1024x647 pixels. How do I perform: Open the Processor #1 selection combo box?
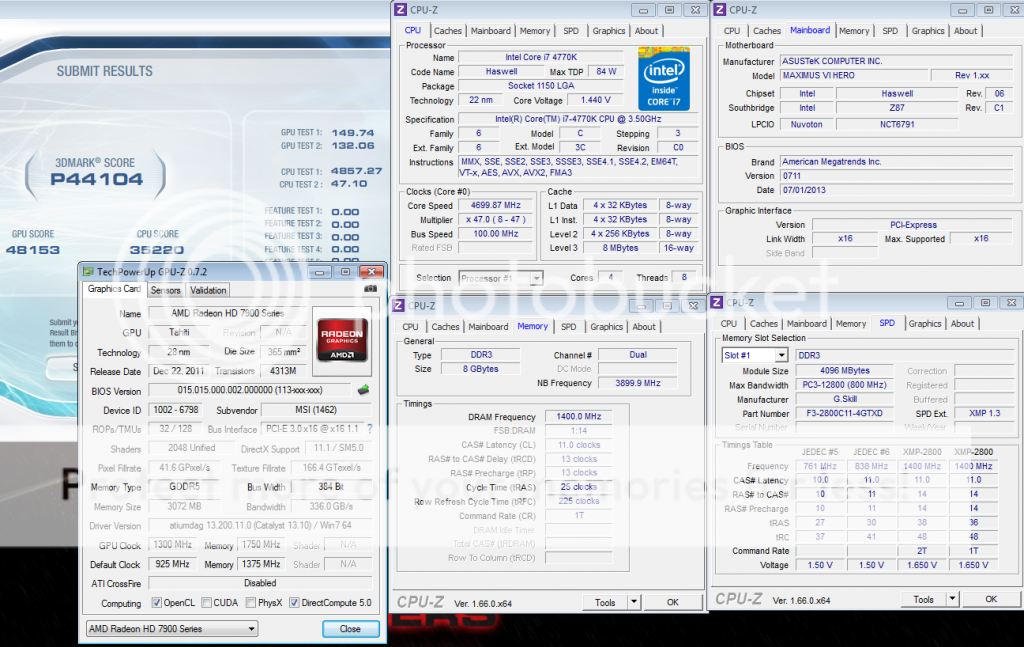click(x=500, y=278)
